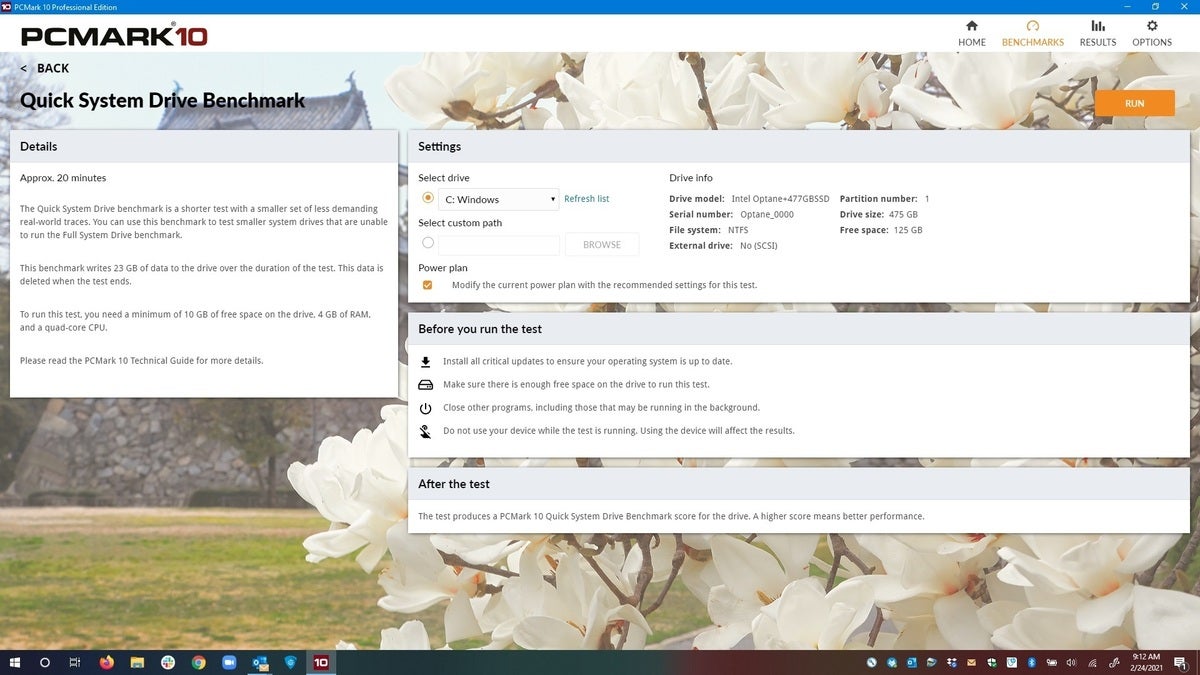This screenshot has height=675, width=1200.
Task: Click the PCMark 10 taskbar icon
Action: point(321,662)
